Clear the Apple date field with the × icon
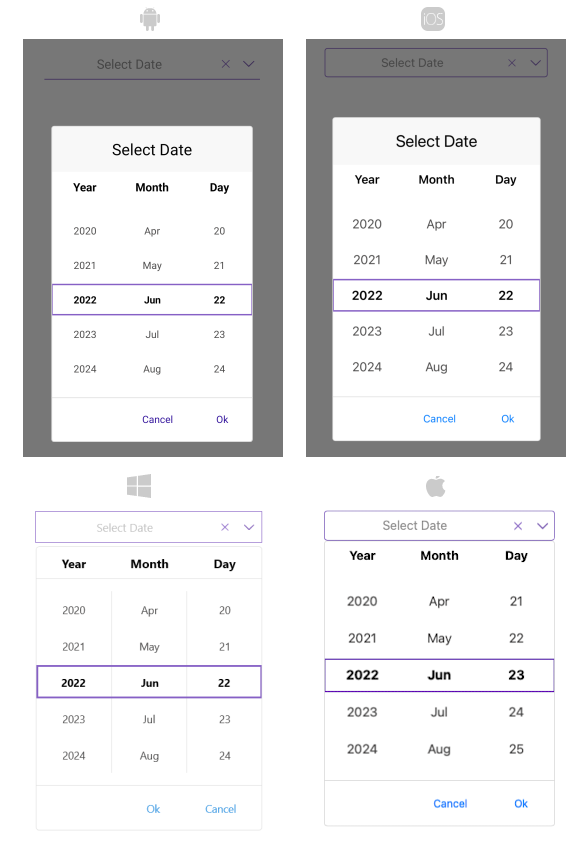588x849 pixels. click(x=518, y=525)
